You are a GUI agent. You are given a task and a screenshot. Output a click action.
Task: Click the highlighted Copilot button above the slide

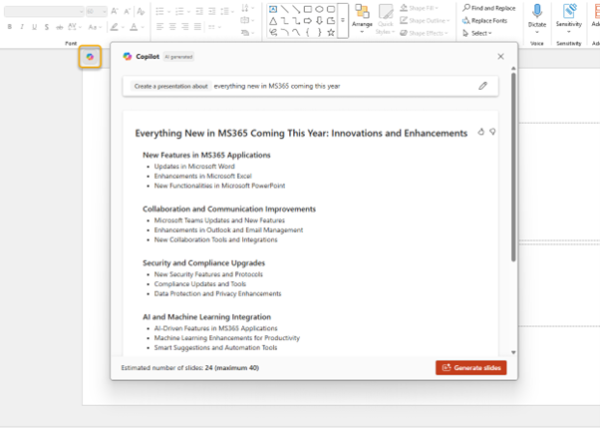(x=90, y=57)
